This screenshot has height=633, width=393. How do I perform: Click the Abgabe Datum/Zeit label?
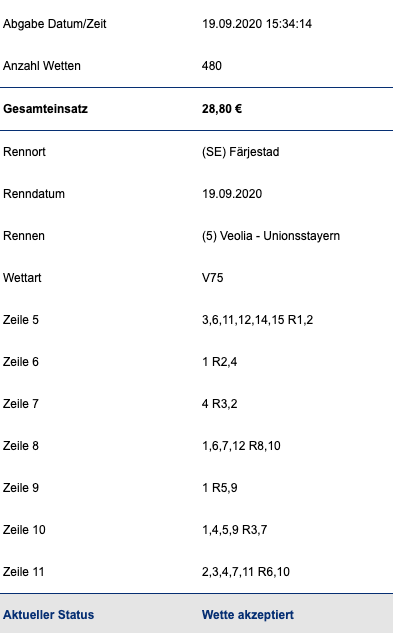(55, 24)
